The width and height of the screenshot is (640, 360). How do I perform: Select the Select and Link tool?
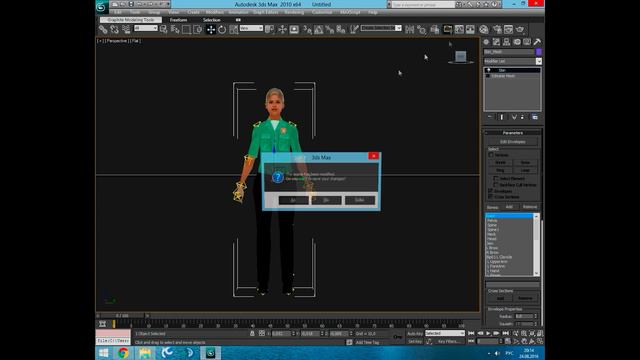pyautogui.click(x=103, y=29)
